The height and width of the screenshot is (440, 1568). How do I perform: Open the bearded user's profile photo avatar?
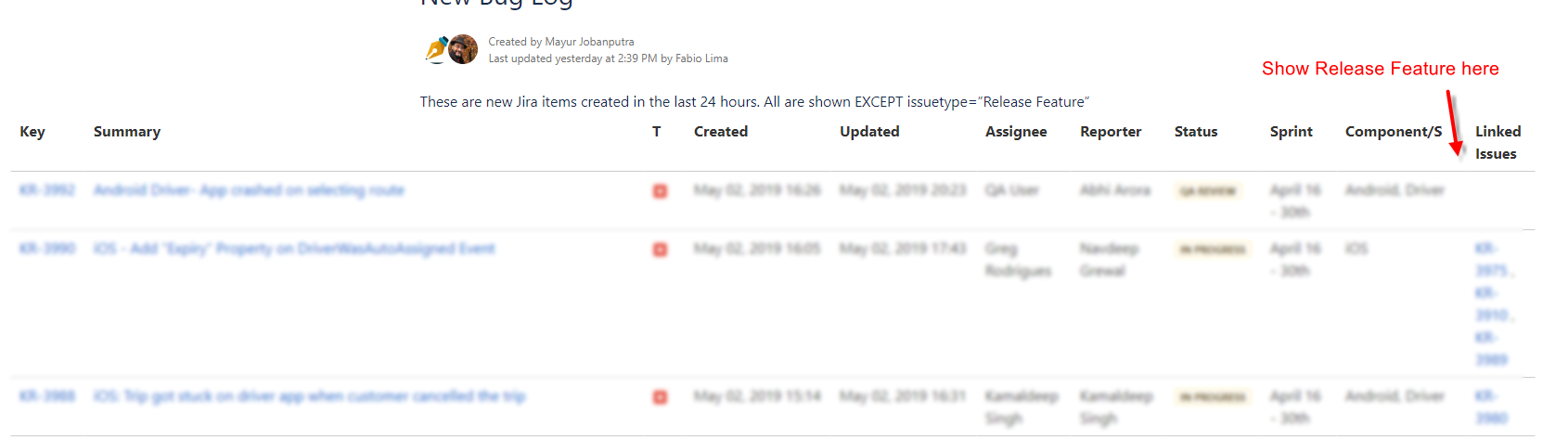pyautogui.click(x=463, y=49)
